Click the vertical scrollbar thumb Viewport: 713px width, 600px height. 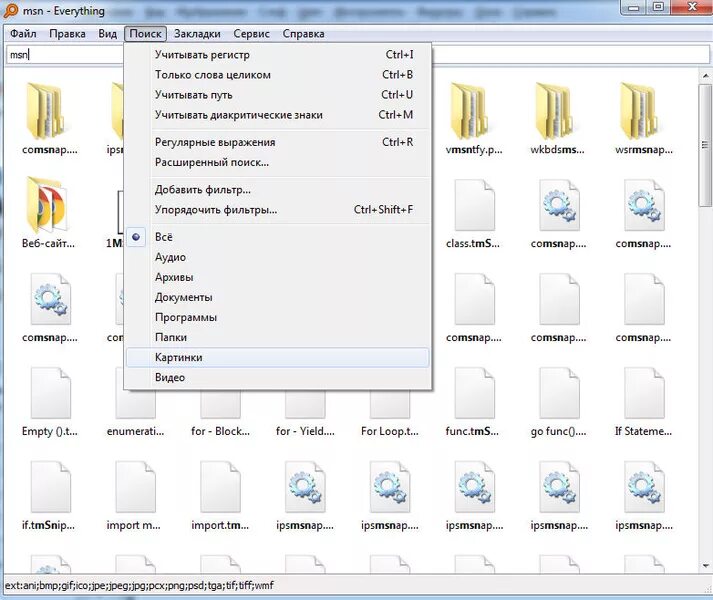pos(705,145)
